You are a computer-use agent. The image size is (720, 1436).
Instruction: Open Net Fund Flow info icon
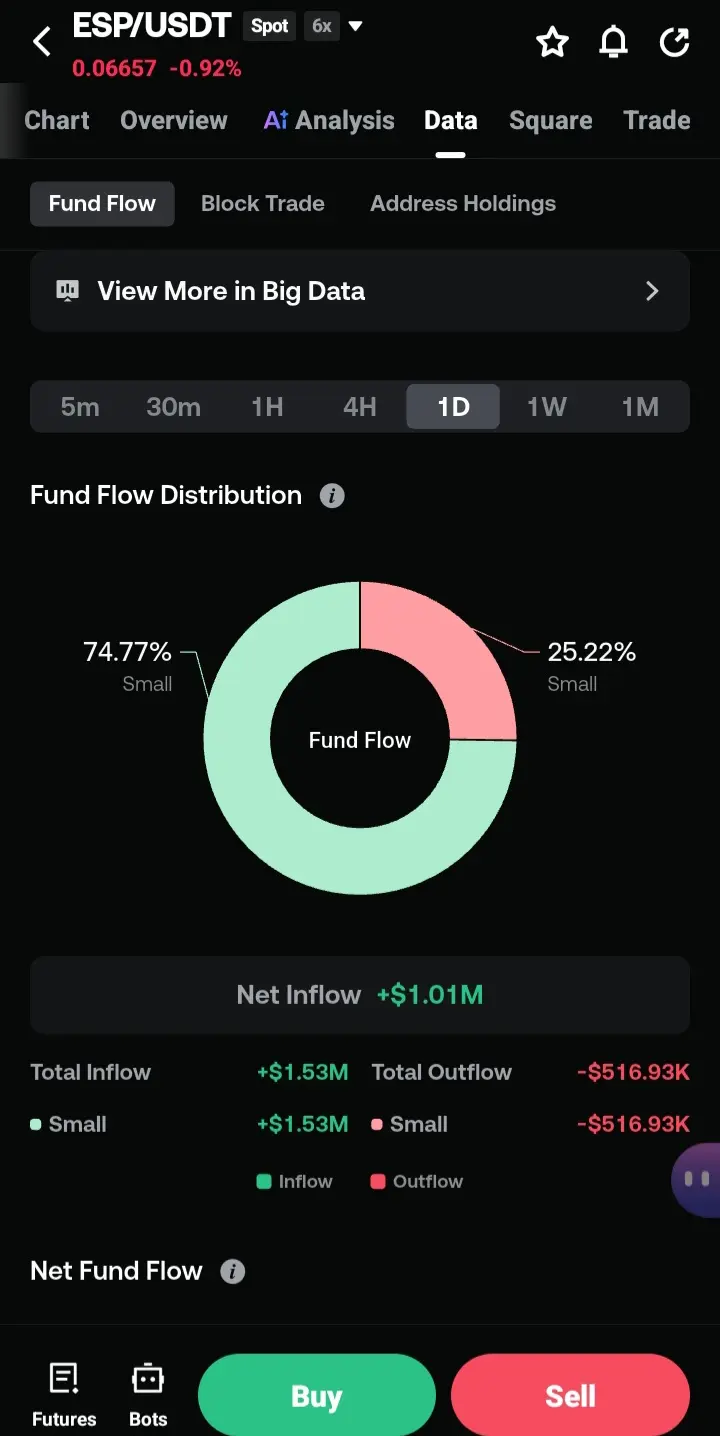[x=232, y=1272]
